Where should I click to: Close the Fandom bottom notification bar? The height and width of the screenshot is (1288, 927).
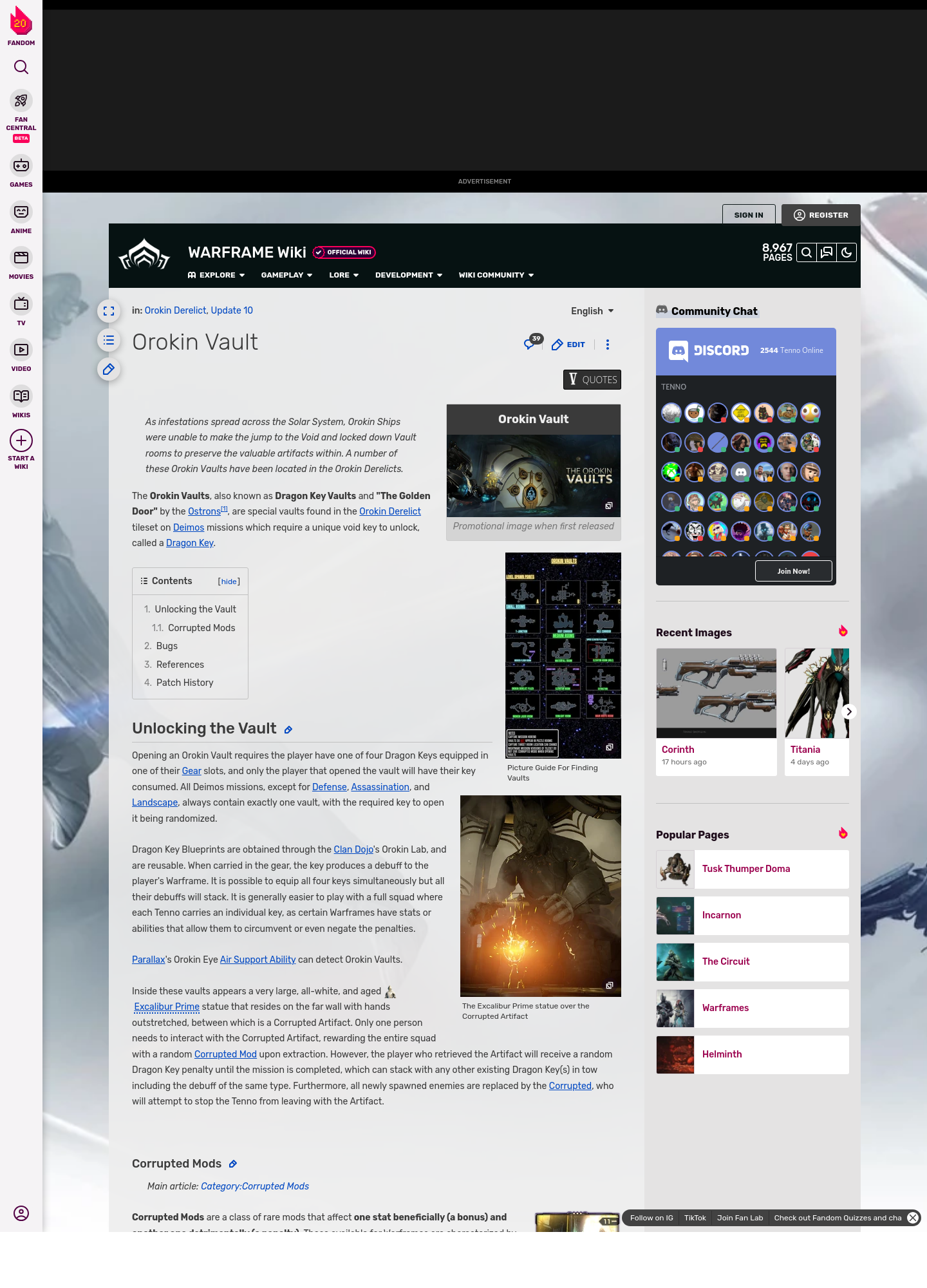tap(913, 1218)
